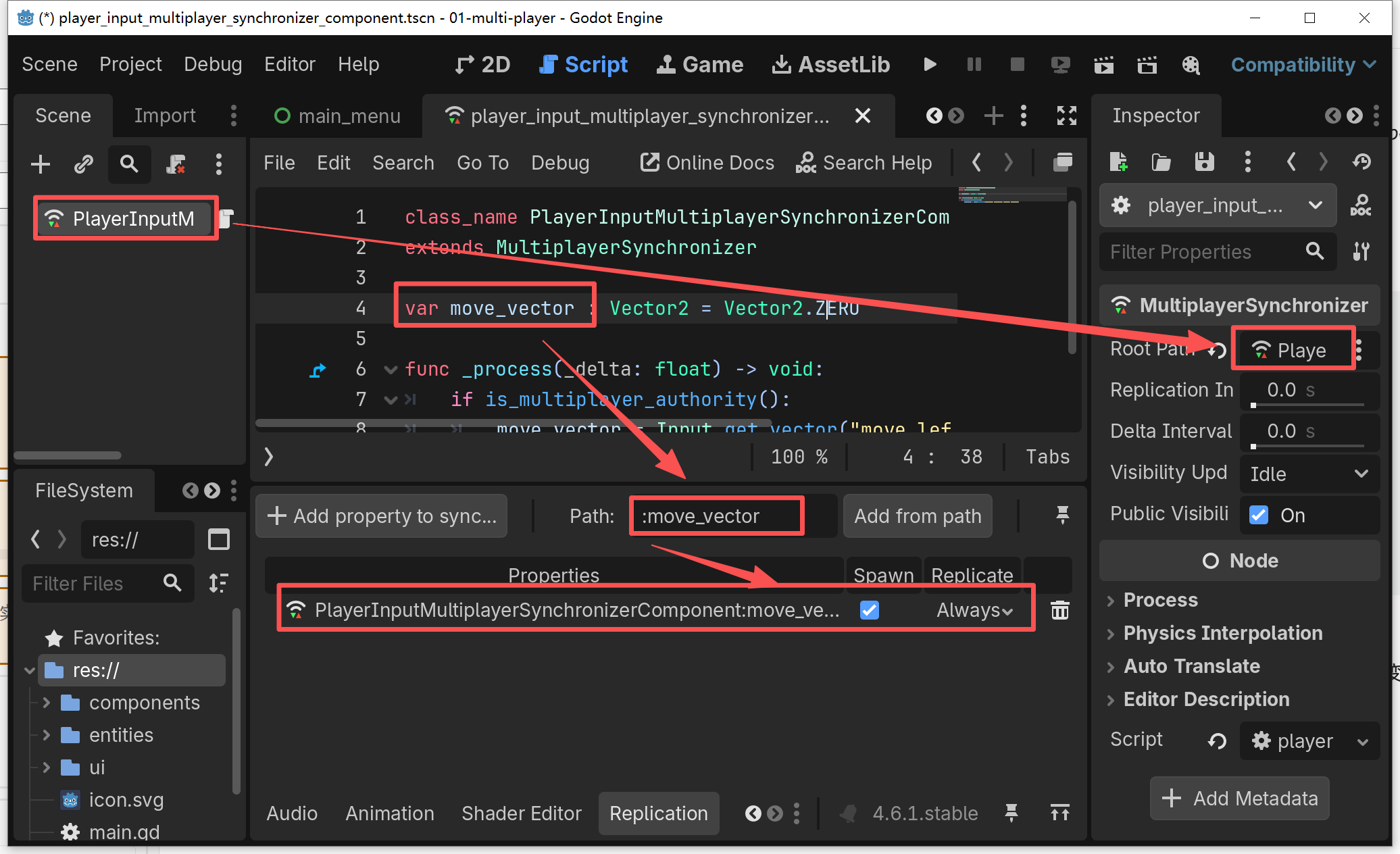
Task: Run the project with the play icon
Action: [x=930, y=64]
